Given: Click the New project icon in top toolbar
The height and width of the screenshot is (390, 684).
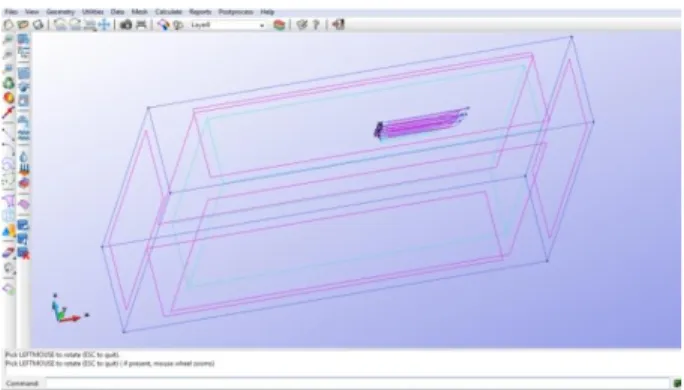Looking at the screenshot, I should [x=8, y=25].
